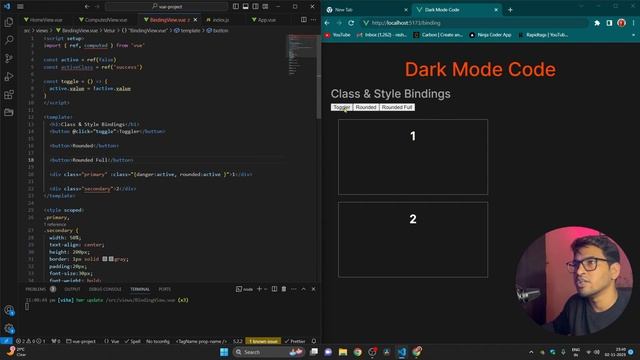Screen dimensions: 640x360
Task: Switch to the index.js editor tab
Action: (218, 20)
